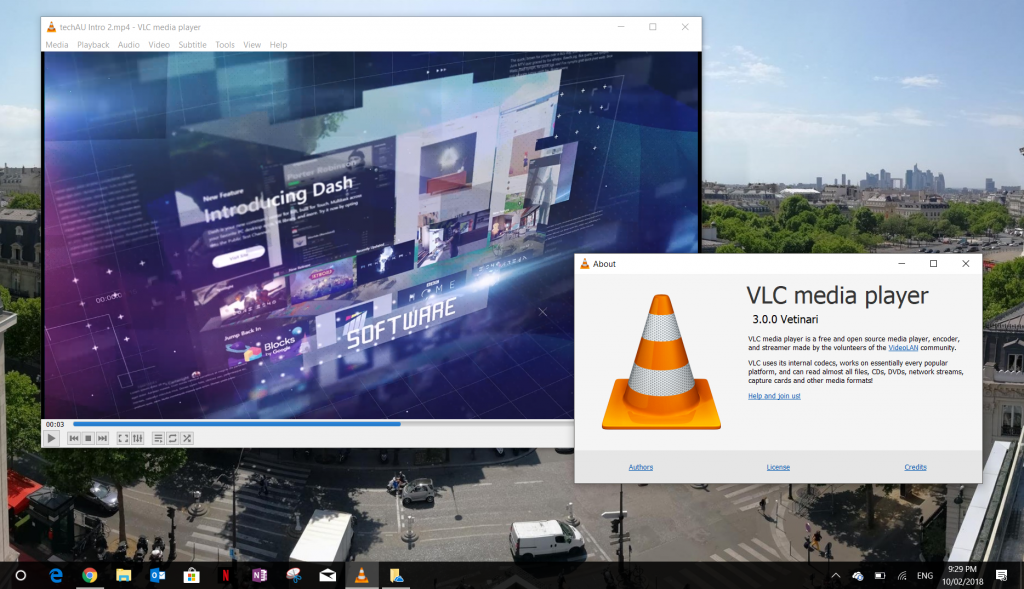Open Microsoft Edge from the taskbar
1024x589 pixels.
point(55,575)
